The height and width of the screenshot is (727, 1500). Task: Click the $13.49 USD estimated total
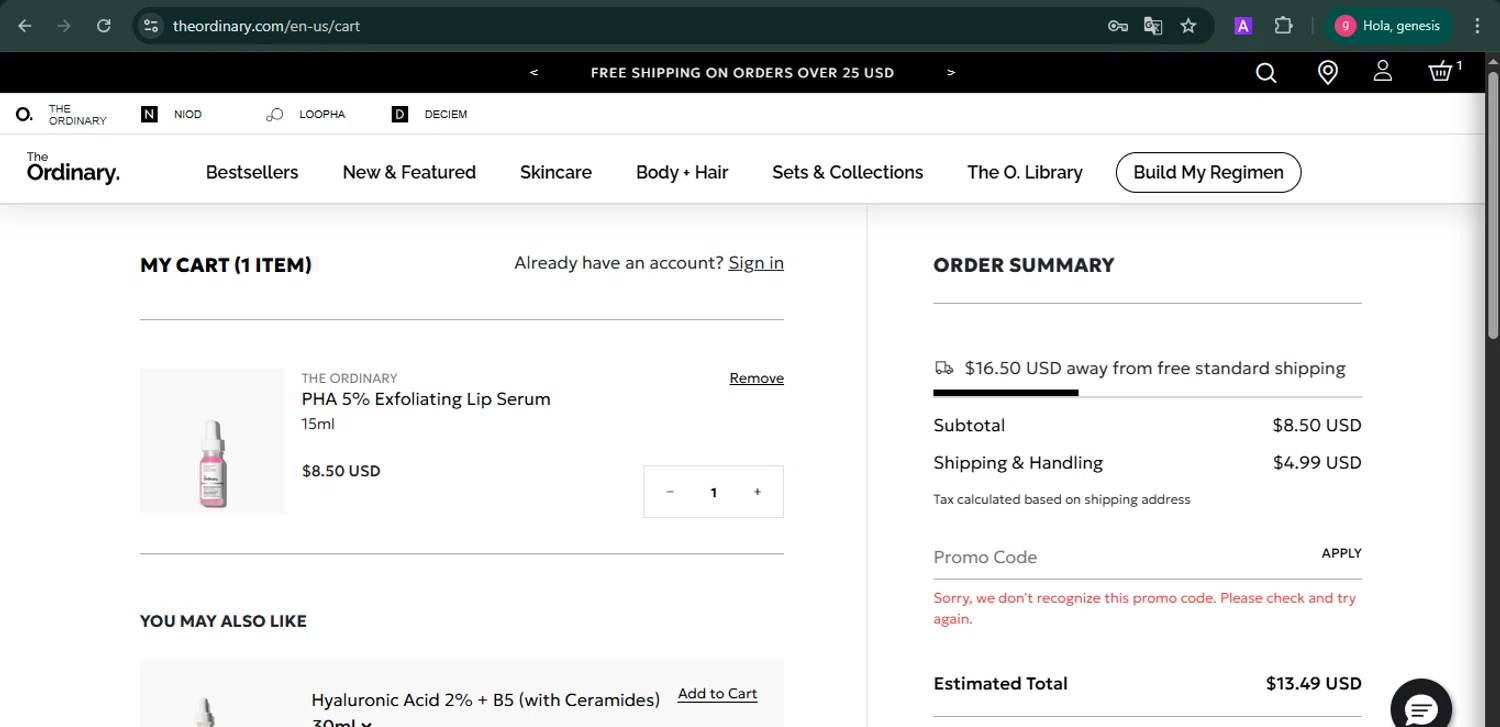point(1313,684)
